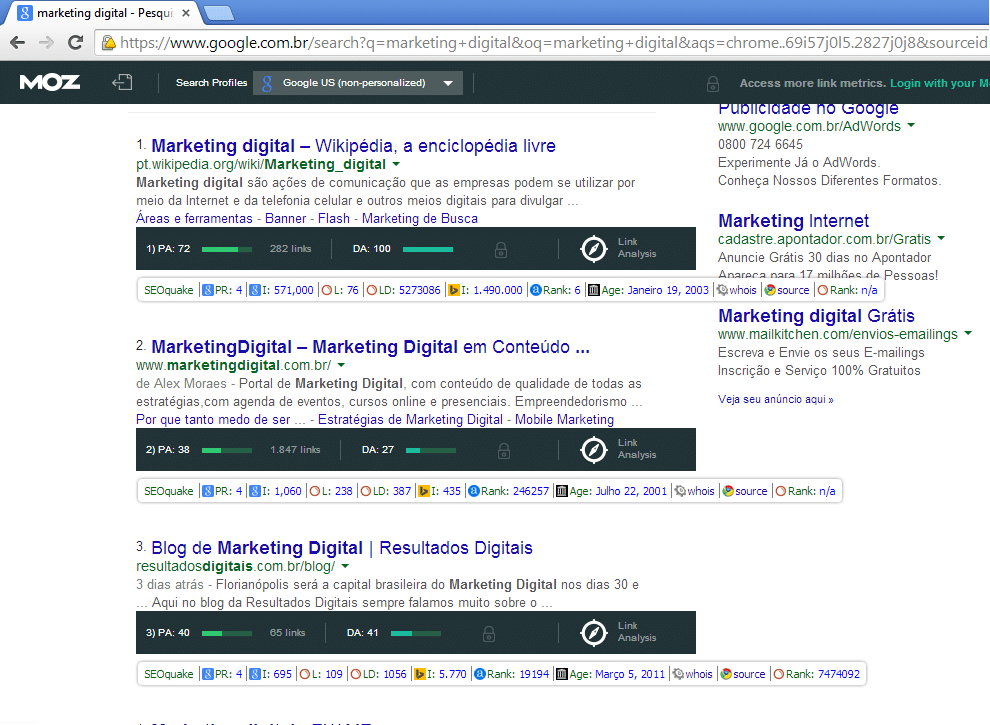Open the Áreas e ferramentas sitelink

tap(194, 219)
